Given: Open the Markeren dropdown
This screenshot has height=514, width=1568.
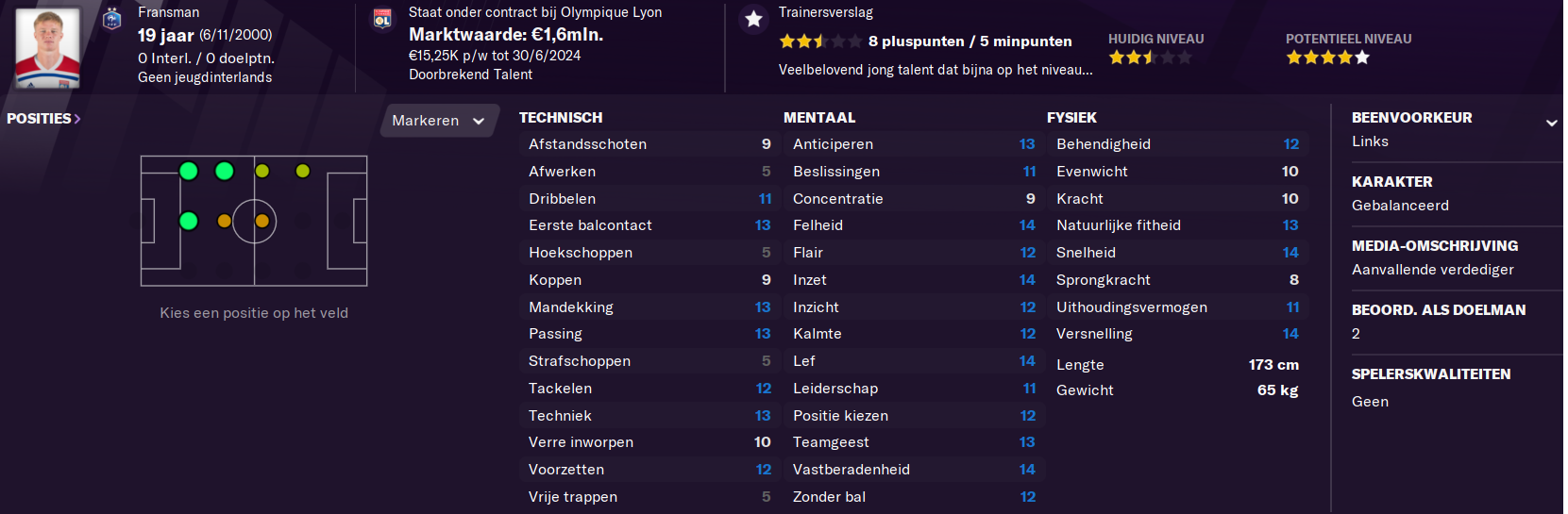Looking at the screenshot, I should click(x=439, y=121).
